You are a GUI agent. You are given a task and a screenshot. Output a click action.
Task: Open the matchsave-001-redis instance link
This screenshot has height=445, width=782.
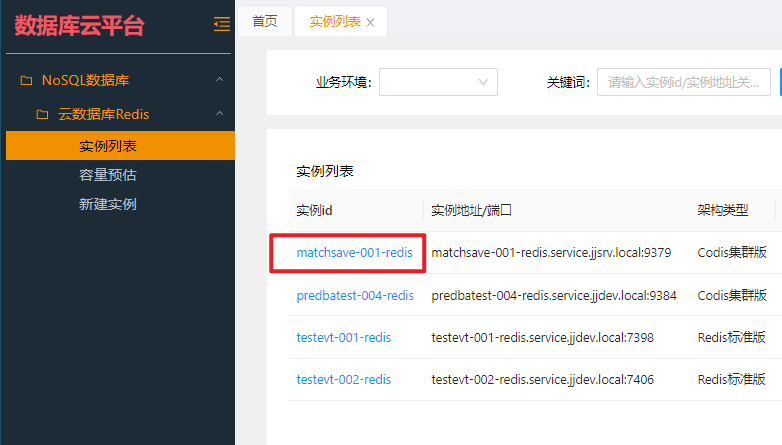pyautogui.click(x=354, y=253)
